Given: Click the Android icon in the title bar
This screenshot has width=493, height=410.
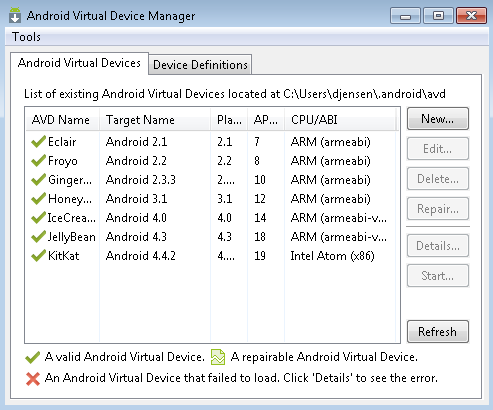Looking at the screenshot, I should point(15,15).
